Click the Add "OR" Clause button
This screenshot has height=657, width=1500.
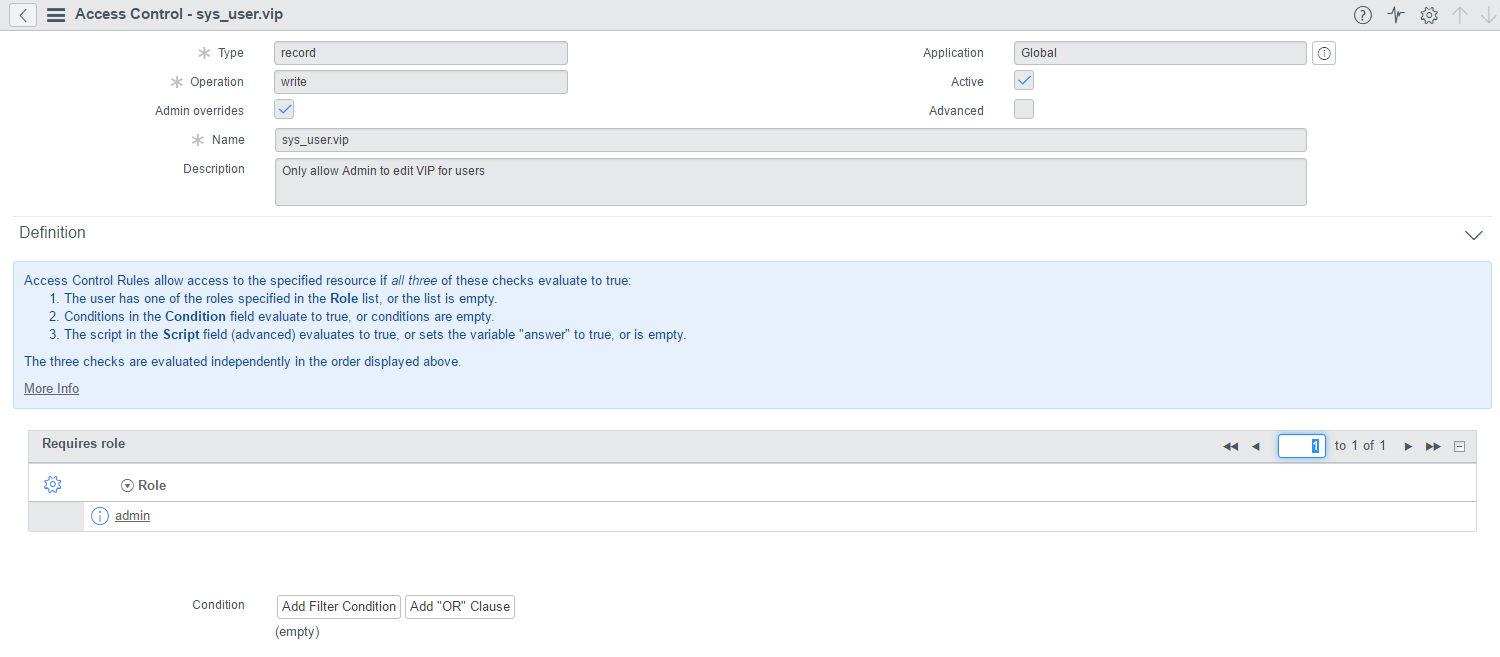460,607
